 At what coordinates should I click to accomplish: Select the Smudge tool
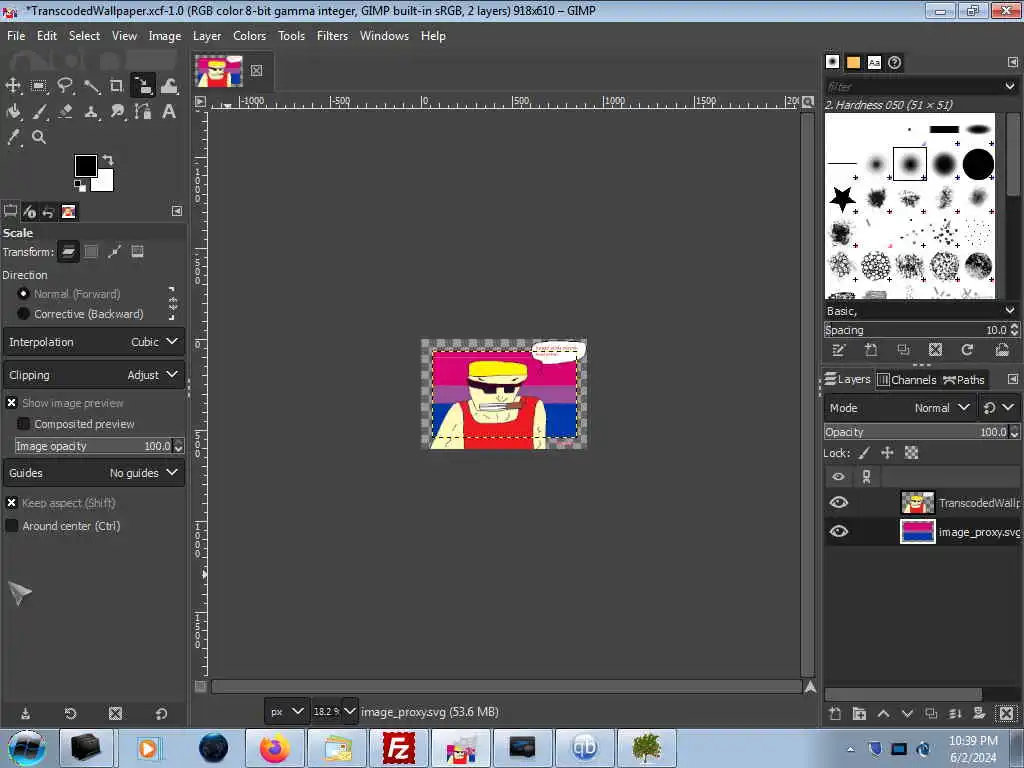[117, 112]
